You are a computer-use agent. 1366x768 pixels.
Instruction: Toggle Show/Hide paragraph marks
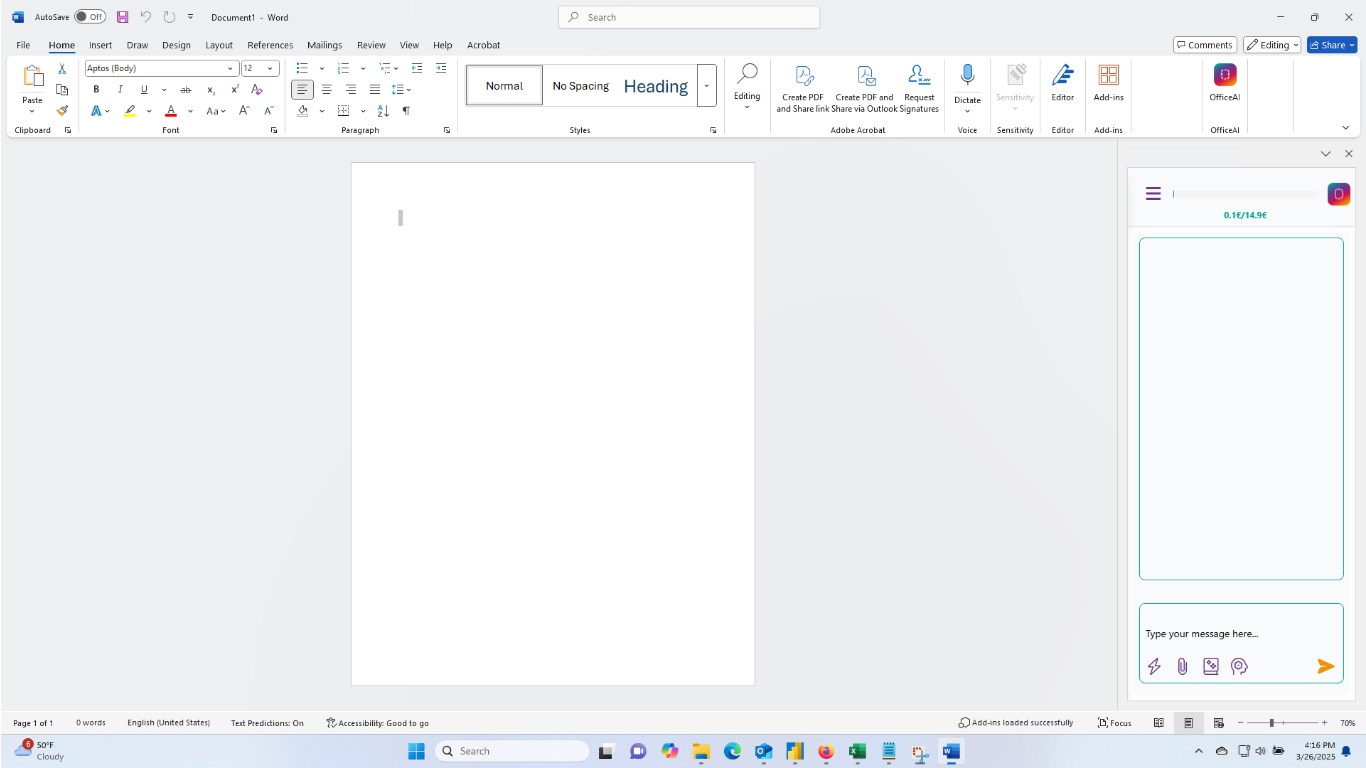pos(406,111)
